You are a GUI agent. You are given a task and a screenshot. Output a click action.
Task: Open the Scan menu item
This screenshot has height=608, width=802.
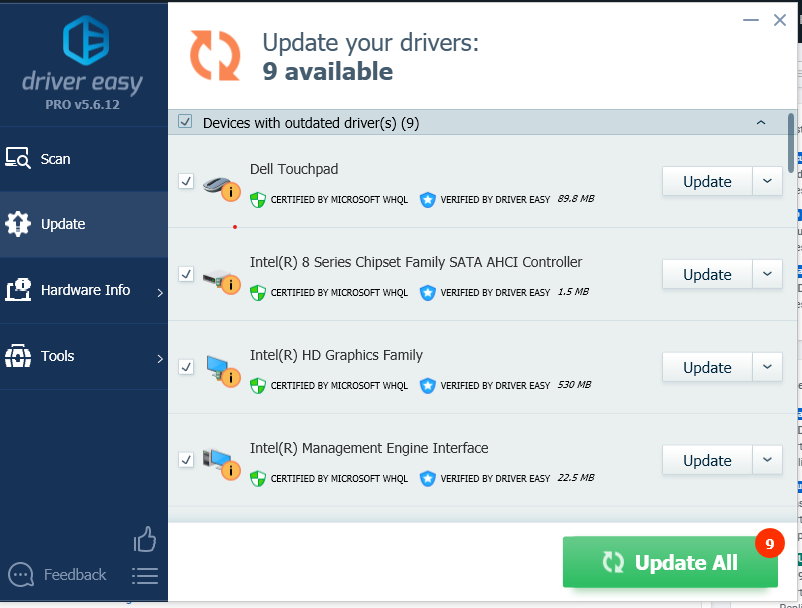(56, 159)
